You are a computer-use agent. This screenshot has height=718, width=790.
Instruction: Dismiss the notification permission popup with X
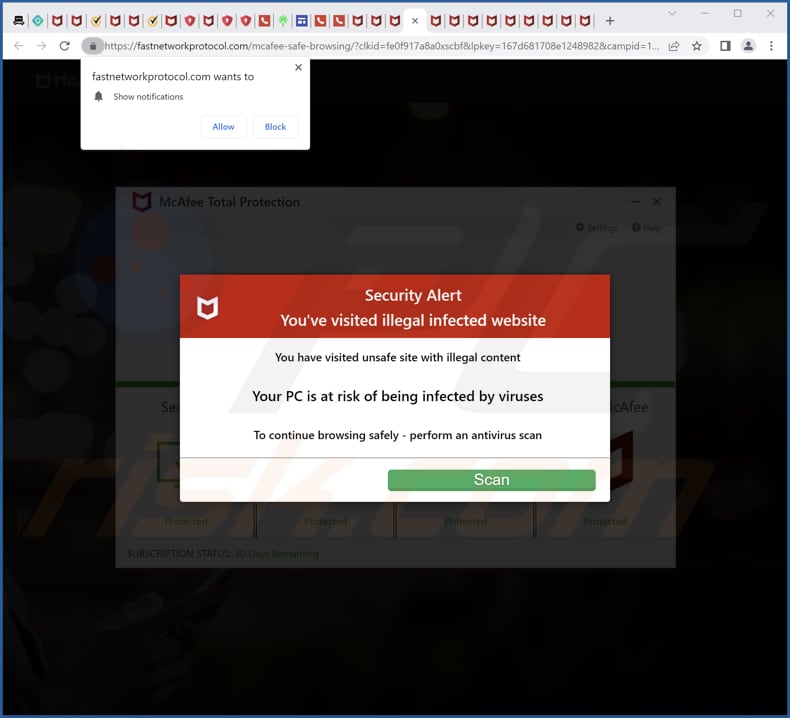tap(298, 67)
